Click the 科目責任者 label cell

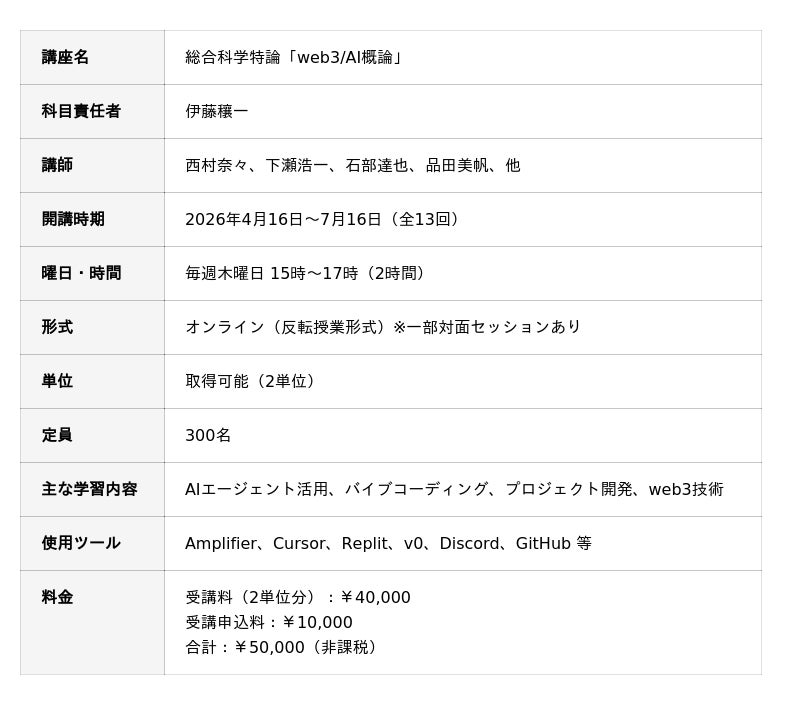tap(92, 111)
